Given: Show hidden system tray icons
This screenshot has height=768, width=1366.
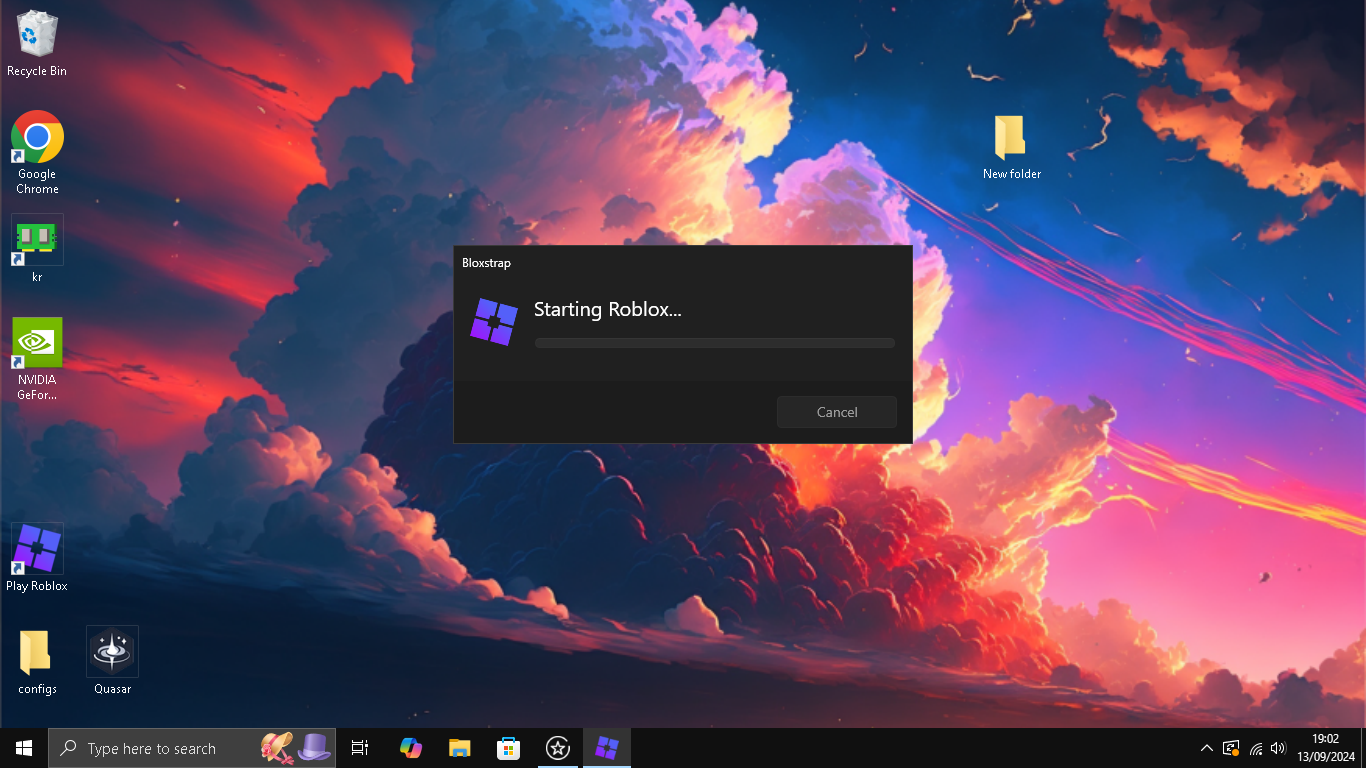Looking at the screenshot, I should point(1206,748).
